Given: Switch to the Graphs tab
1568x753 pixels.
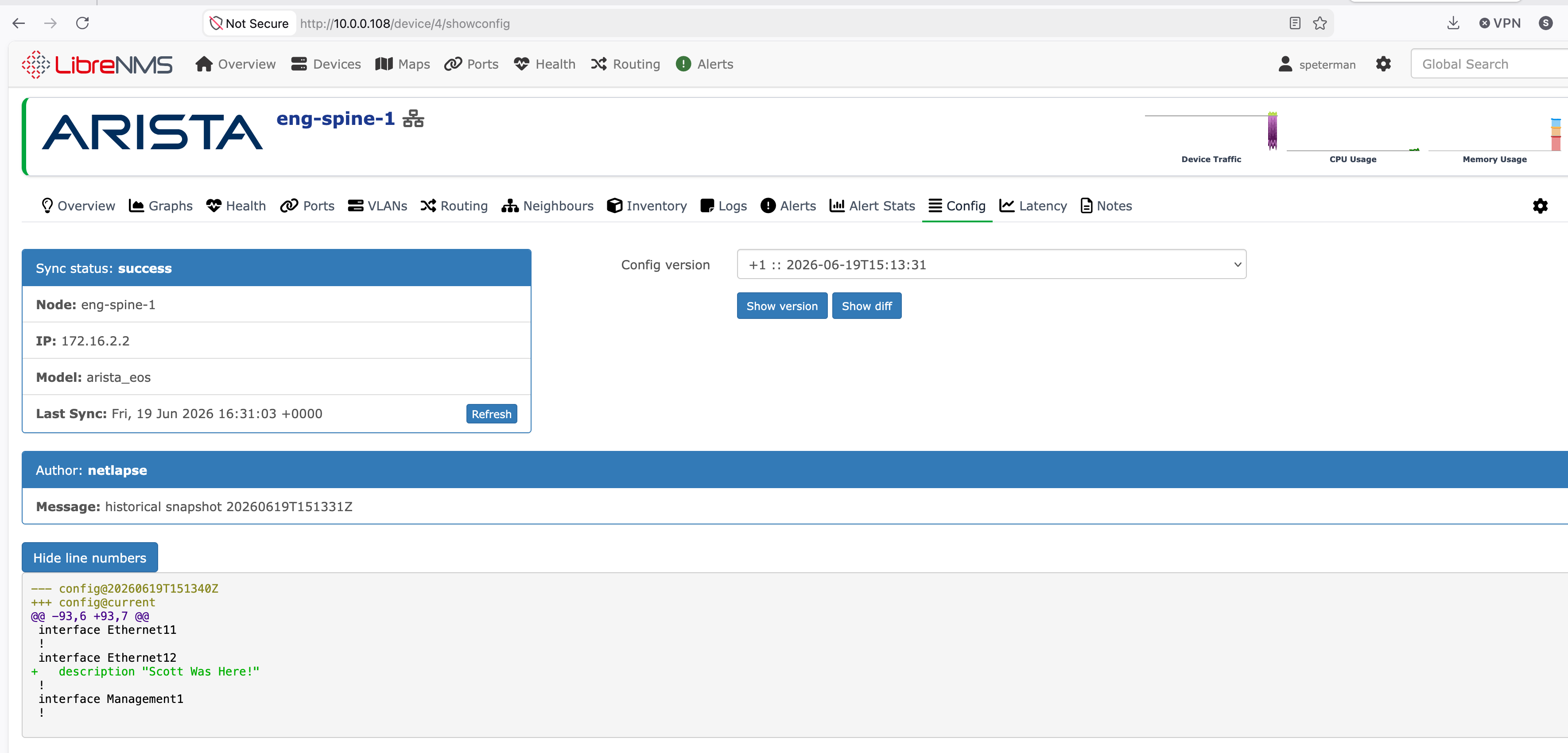Looking at the screenshot, I should pos(161,206).
